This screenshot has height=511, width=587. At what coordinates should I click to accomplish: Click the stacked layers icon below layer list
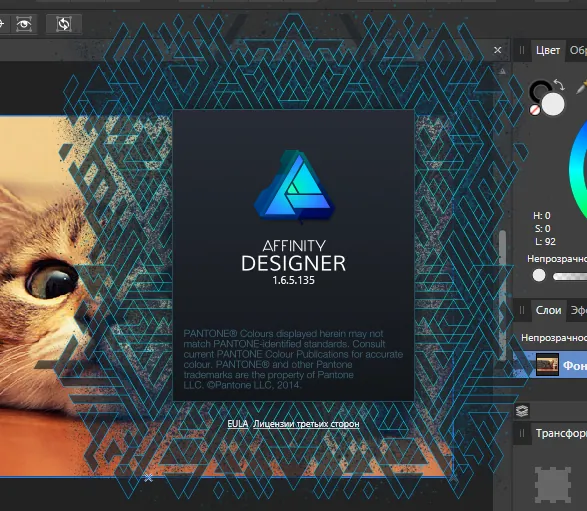[522, 411]
